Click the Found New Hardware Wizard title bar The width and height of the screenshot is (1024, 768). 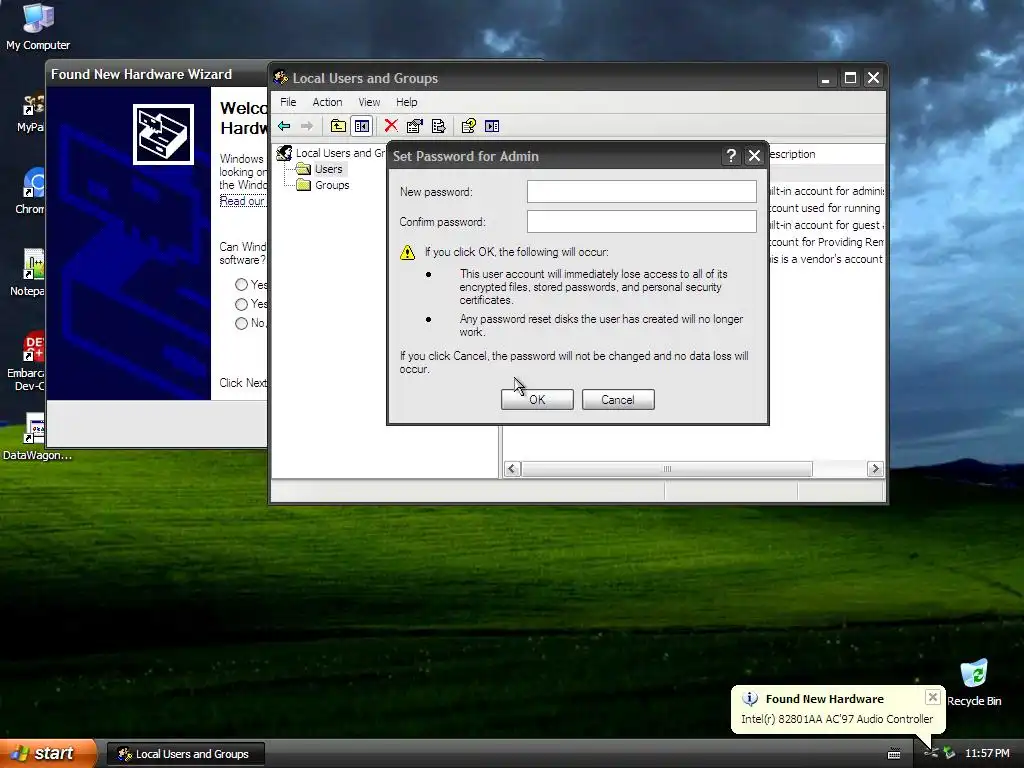click(157, 74)
